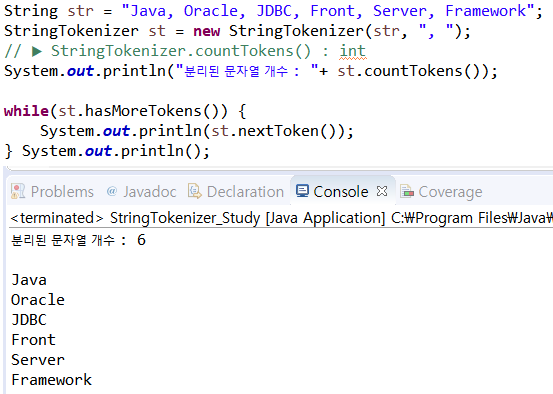Switch to the Problems tab
Viewport: 553px width, 394px height.
pyautogui.click(x=52, y=192)
